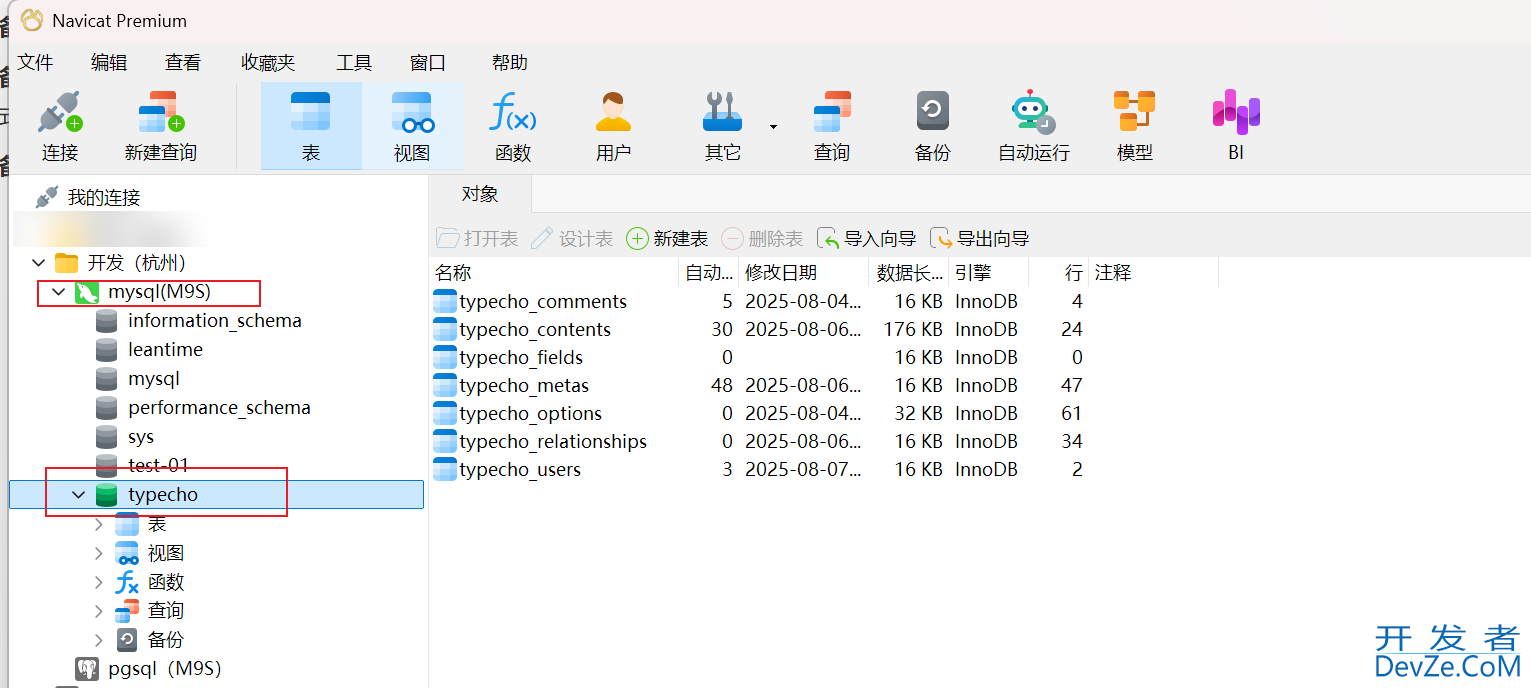This screenshot has height=688, width=1531.
Task: Open 新建查询 (New Query) from toolbar
Action: click(160, 113)
